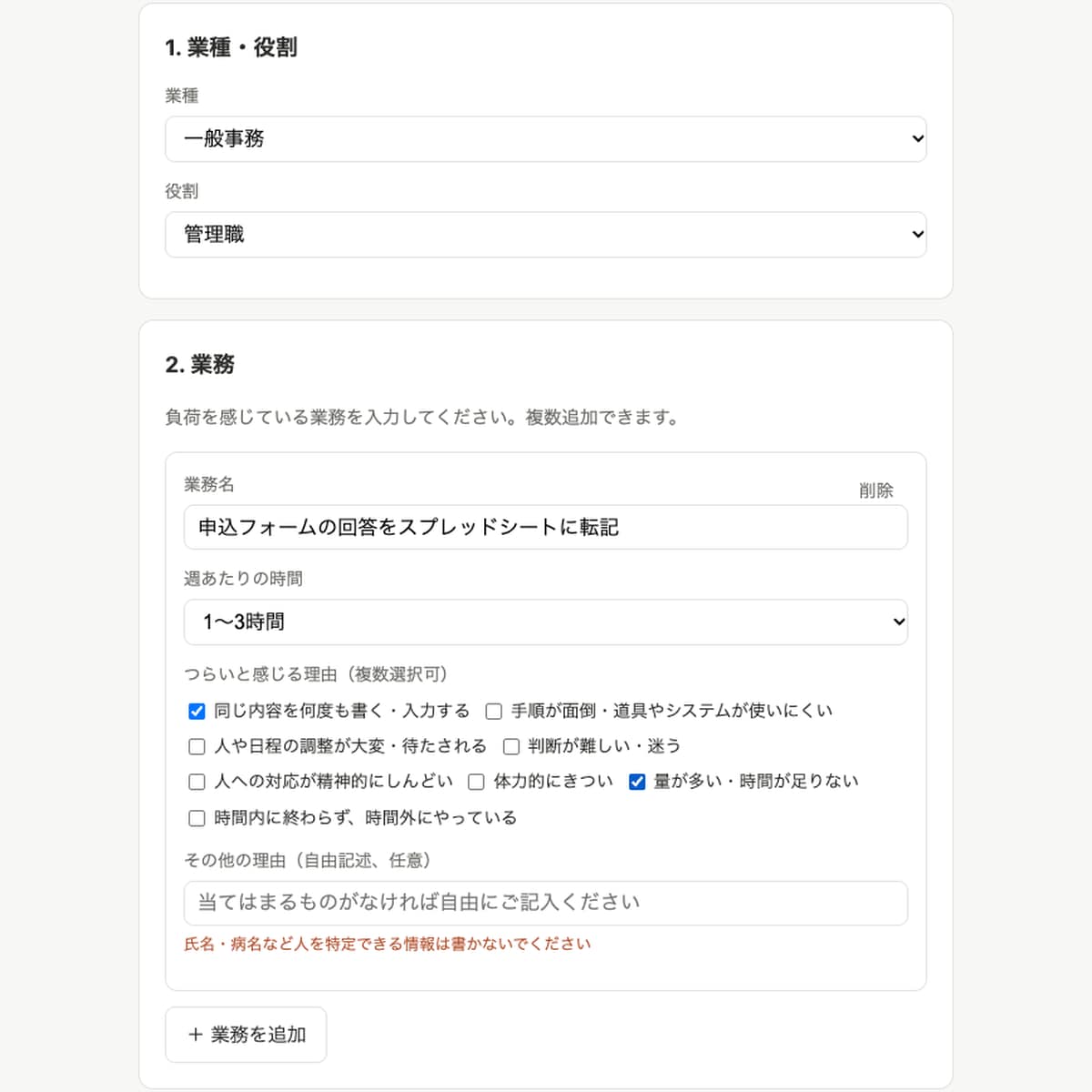Click the orange 氏名・病名 warning text
Viewport: 1092px width, 1092px height.
click(x=388, y=945)
